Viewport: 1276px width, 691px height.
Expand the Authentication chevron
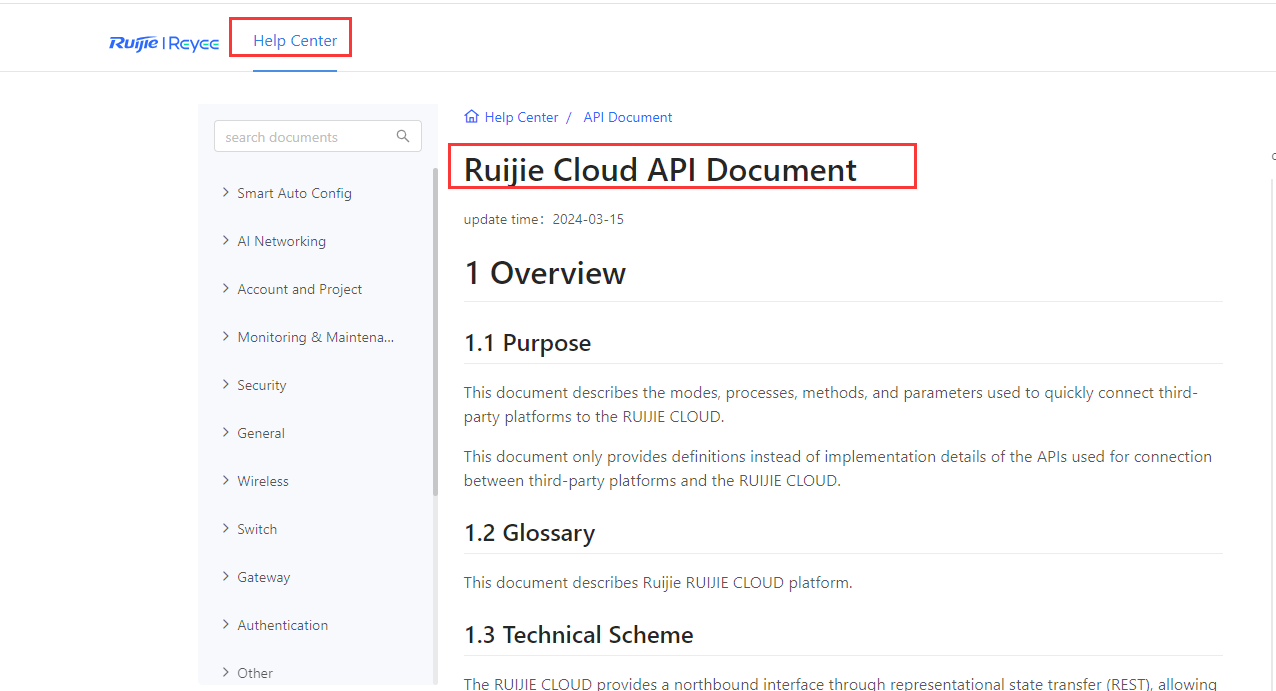[226, 625]
